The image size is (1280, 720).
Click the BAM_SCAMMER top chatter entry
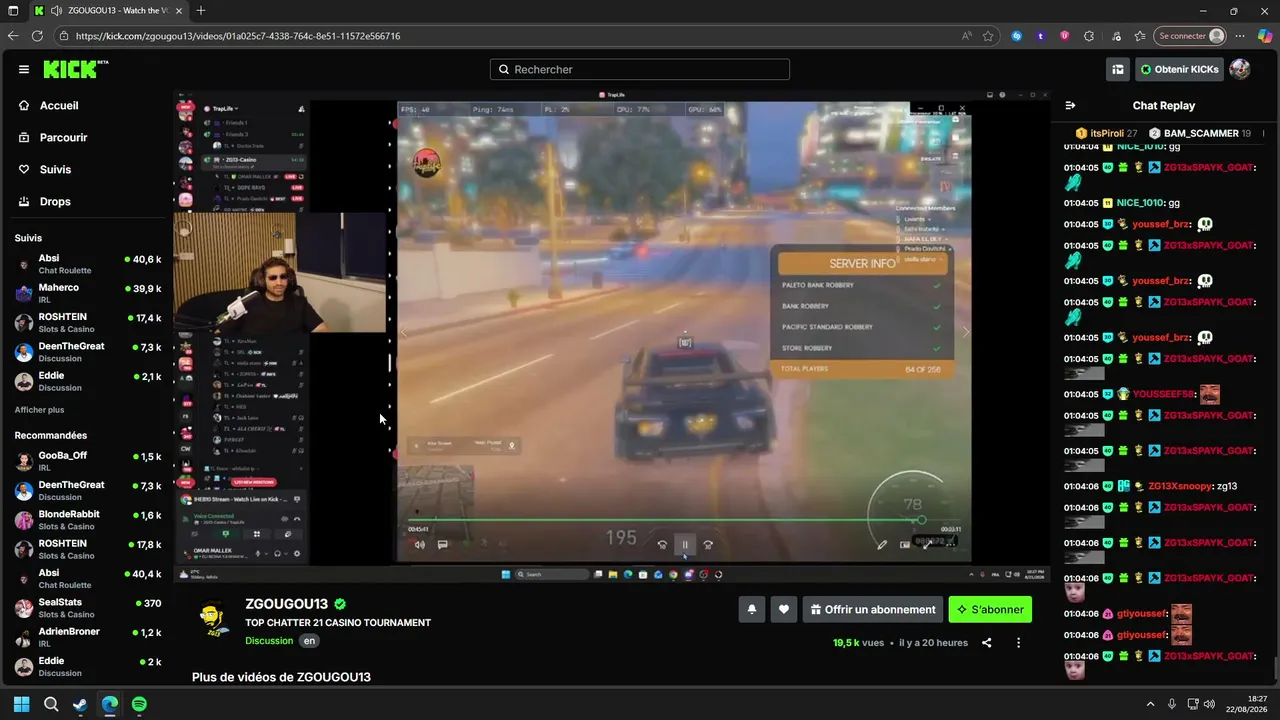click(x=1200, y=133)
